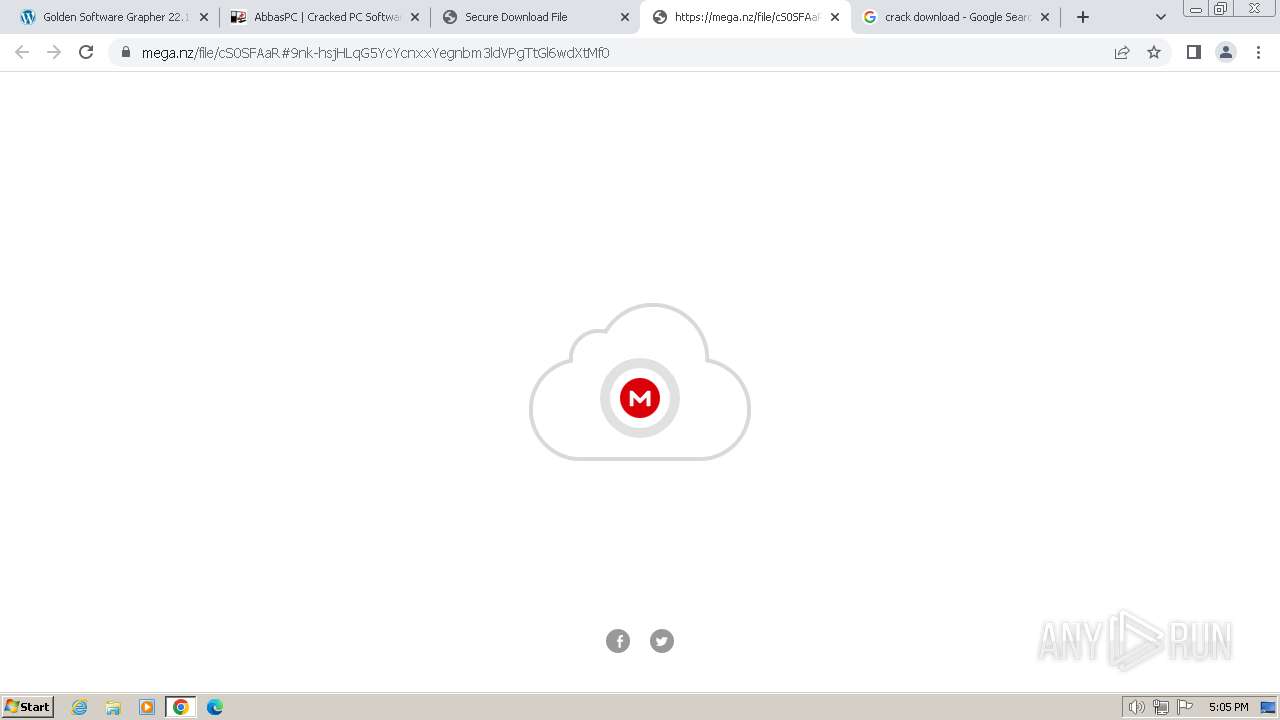1280x720 pixels.
Task: Toggle the Chrome side panel
Action: (x=1194, y=52)
